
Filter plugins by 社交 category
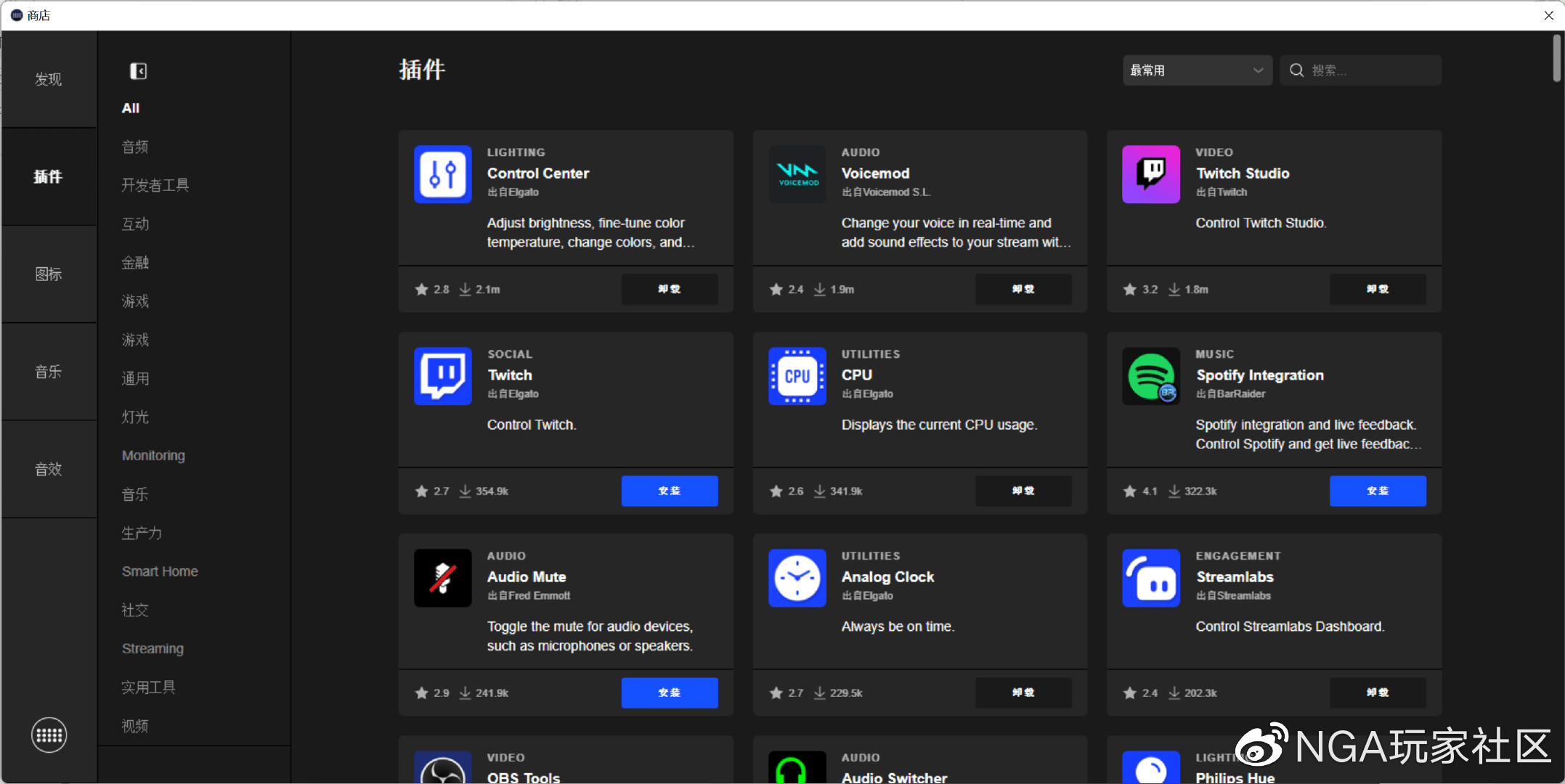(135, 610)
